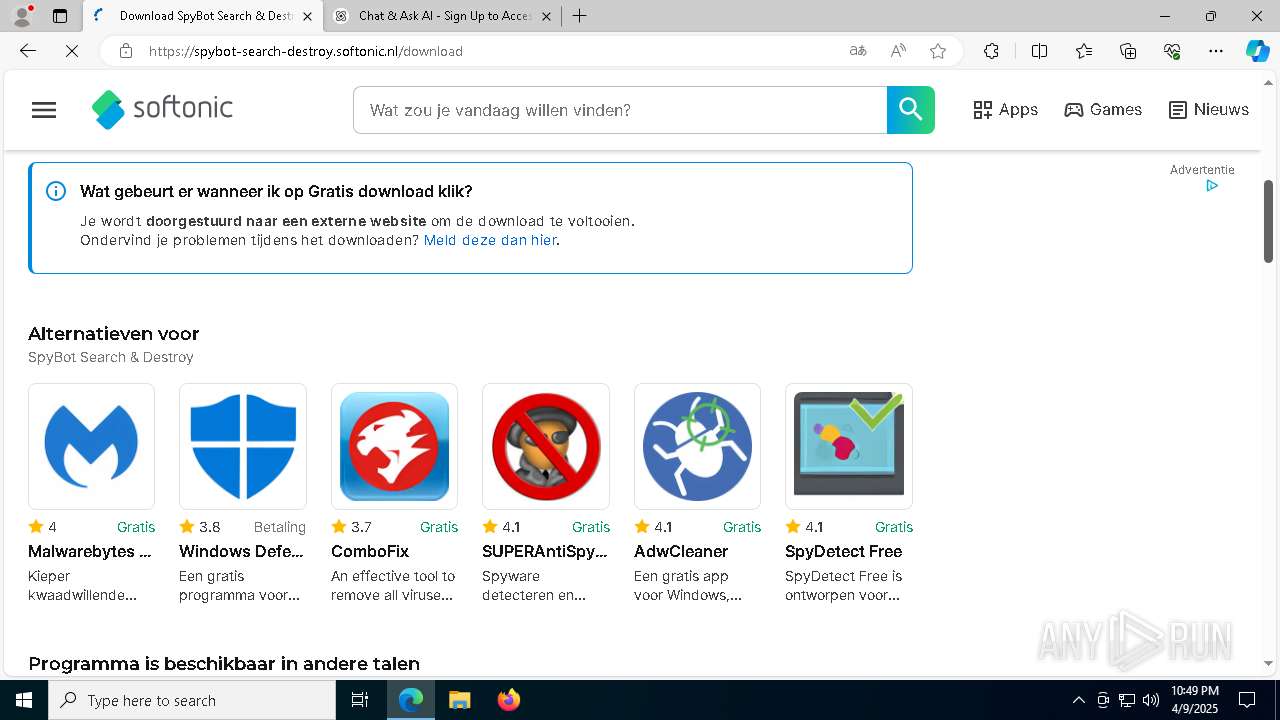Open Edge Settings and more menu

[x=1216, y=51]
